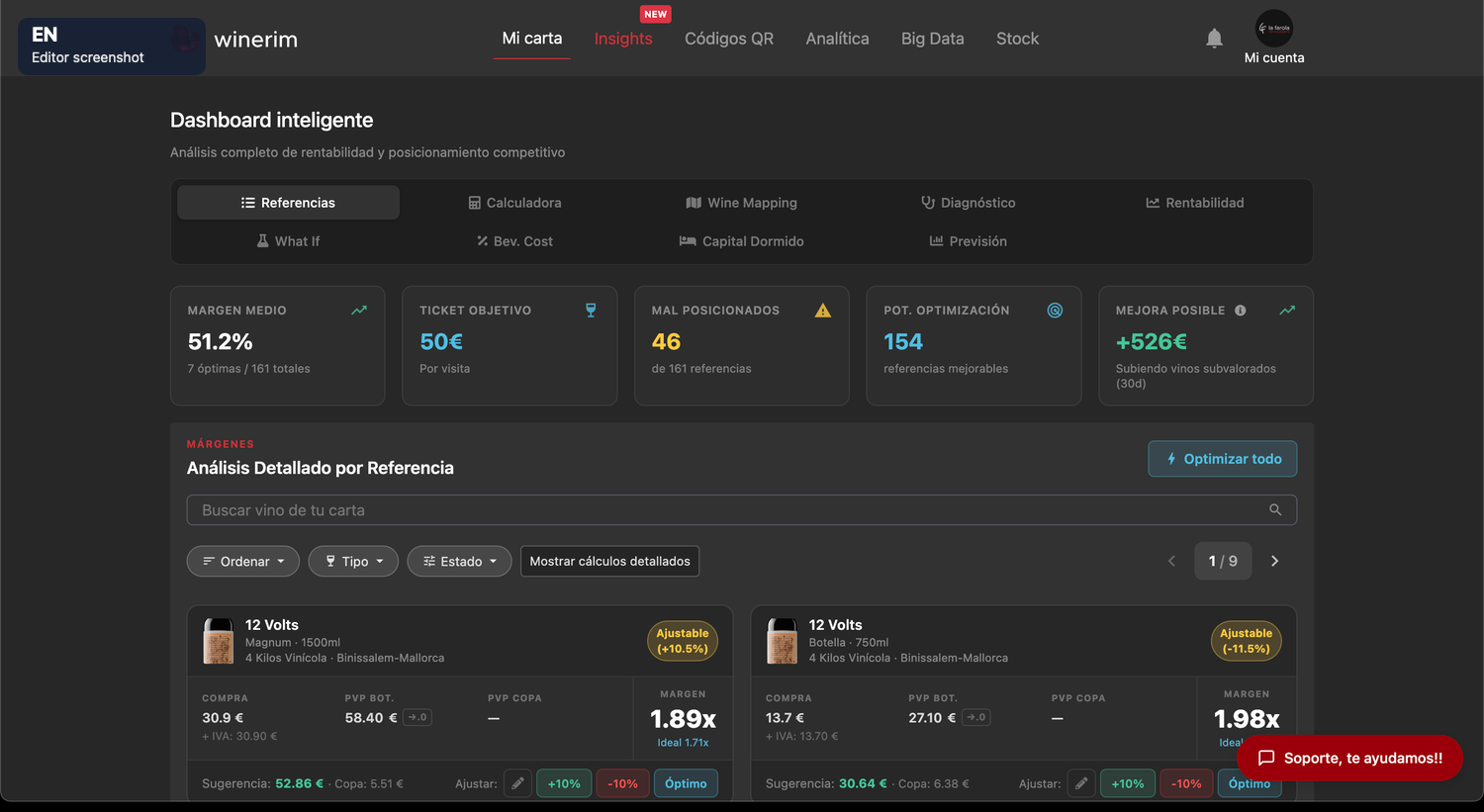
Task: Toggle Mostrar cálculos detallados
Action: coord(609,561)
